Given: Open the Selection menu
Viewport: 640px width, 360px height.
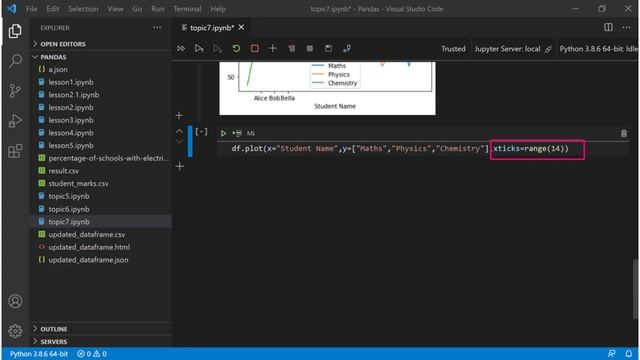Looking at the screenshot, I should pos(83,9).
